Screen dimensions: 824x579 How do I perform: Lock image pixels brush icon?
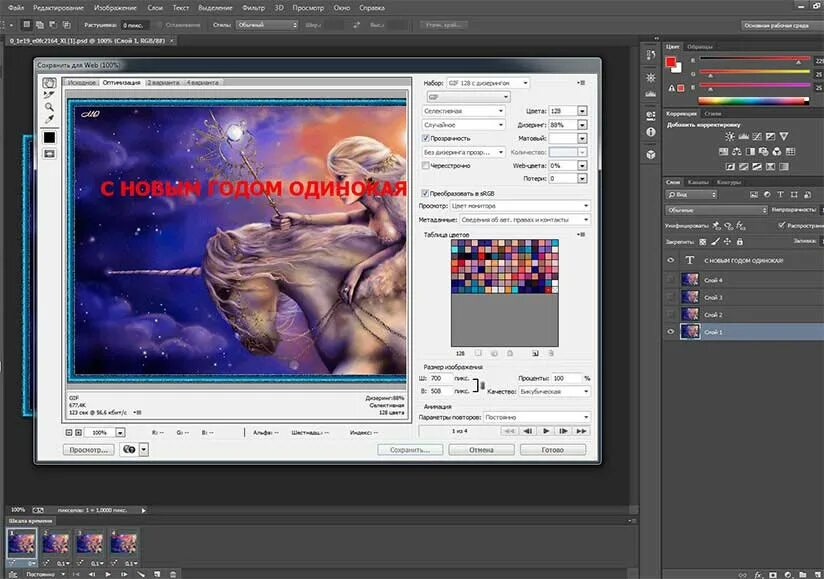(x=715, y=242)
